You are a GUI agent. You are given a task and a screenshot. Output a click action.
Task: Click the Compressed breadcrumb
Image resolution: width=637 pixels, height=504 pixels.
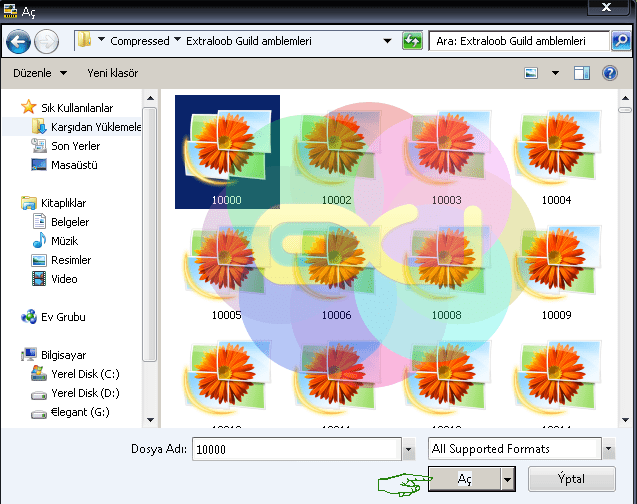click(x=140, y=41)
